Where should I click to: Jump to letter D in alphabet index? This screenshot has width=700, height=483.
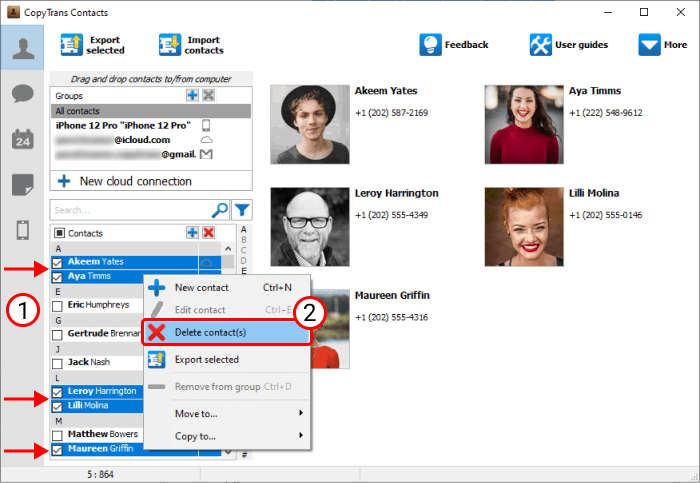[x=244, y=260]
